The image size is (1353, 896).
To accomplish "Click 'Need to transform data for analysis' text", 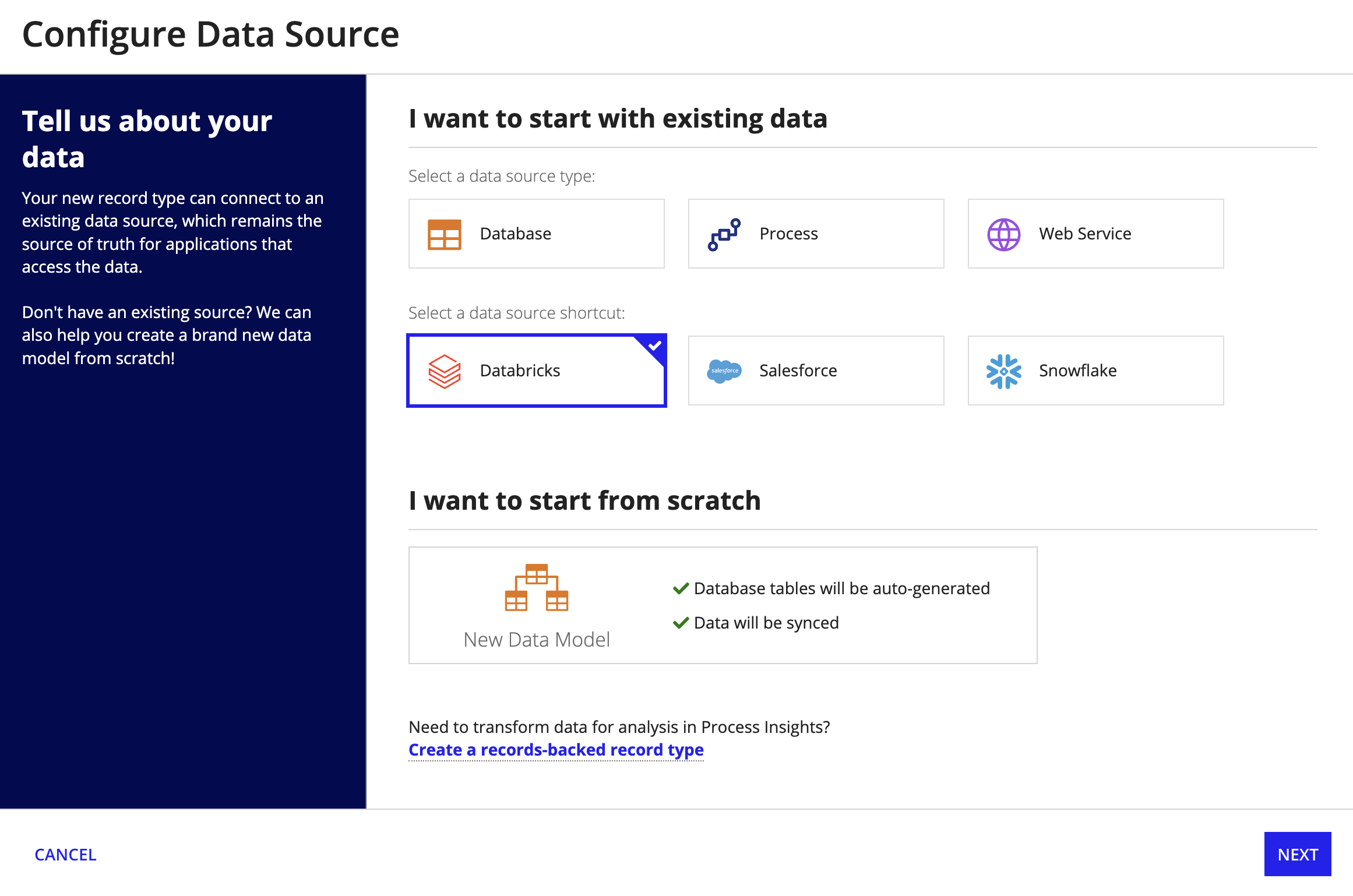I will click(x=619, y=727).
